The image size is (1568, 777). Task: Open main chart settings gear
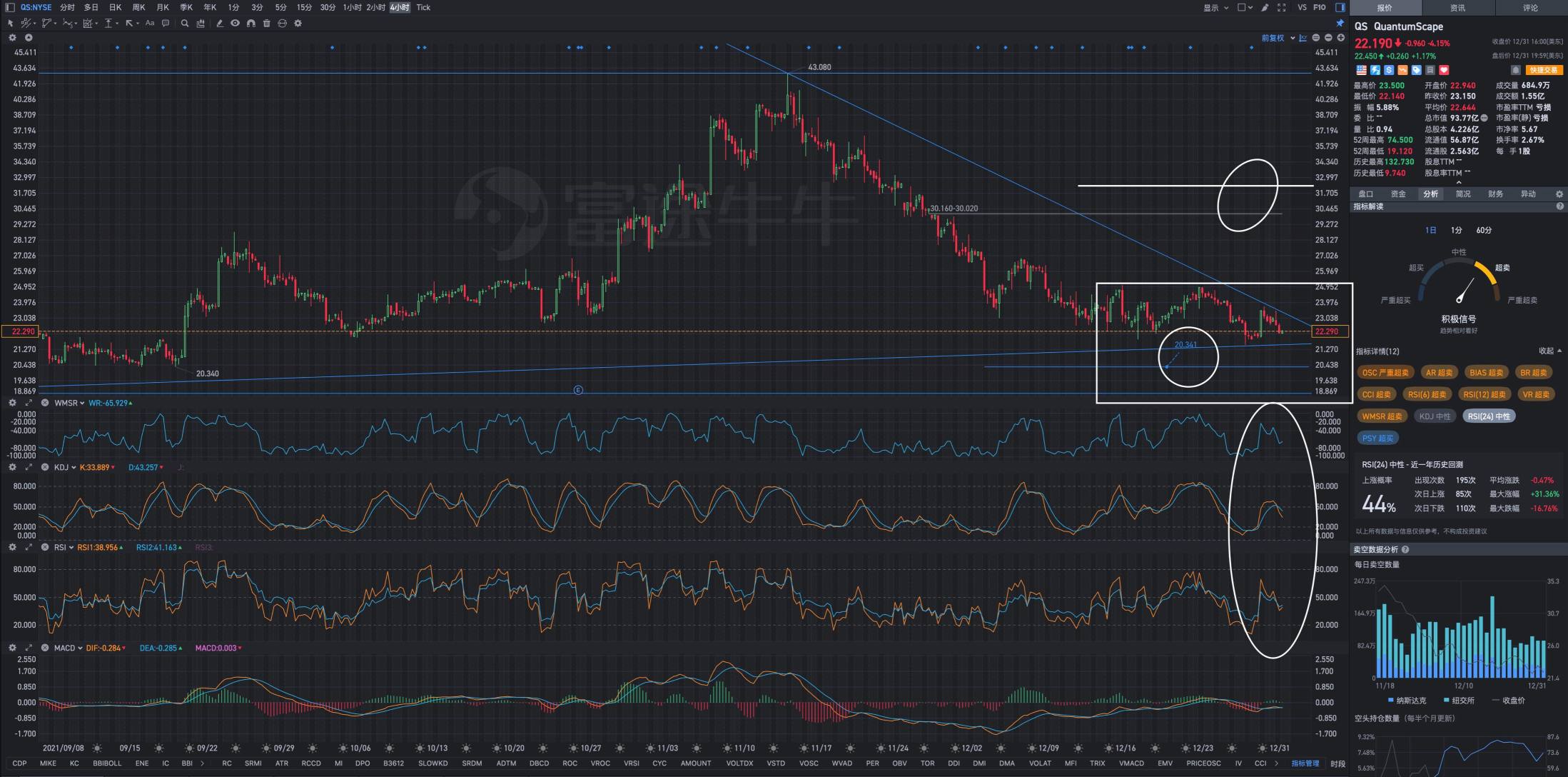pos(12,37)
